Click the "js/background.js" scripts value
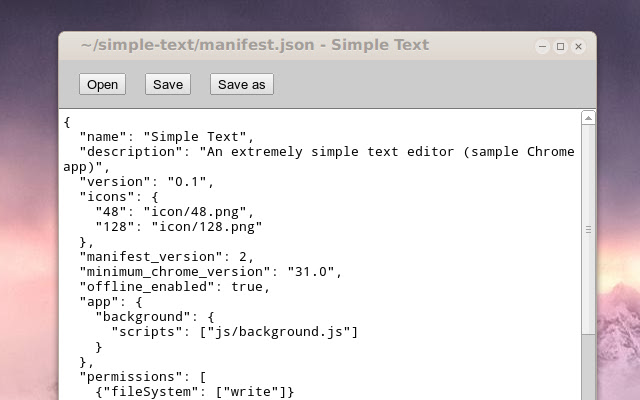 (x=279, y=332)
